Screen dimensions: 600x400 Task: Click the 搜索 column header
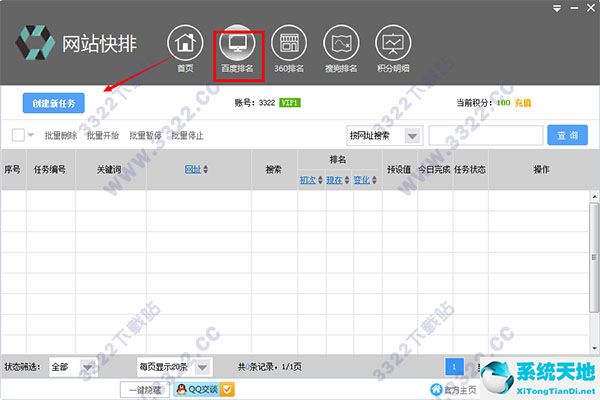tap(274, 169)
